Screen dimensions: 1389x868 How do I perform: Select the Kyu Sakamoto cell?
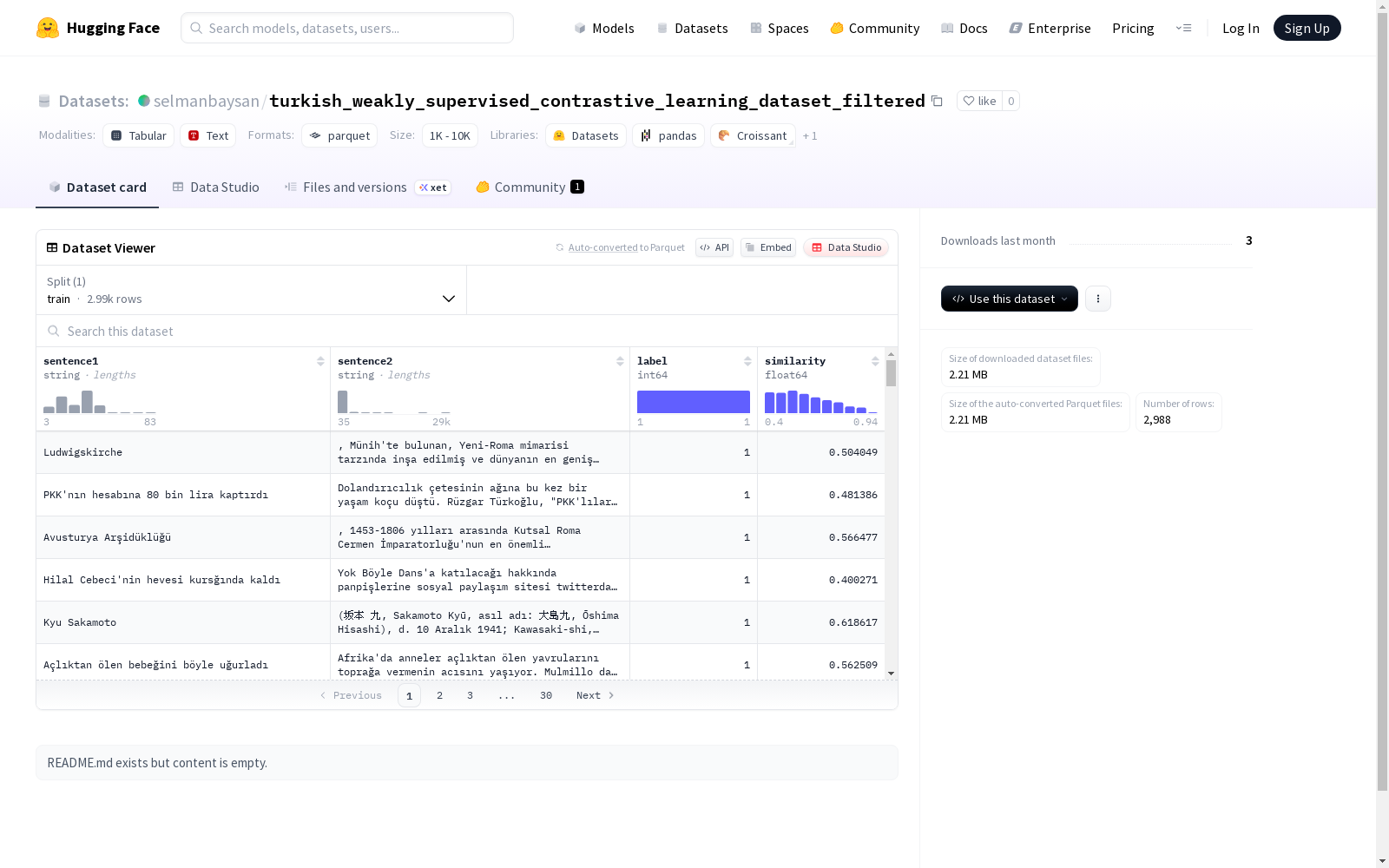click(183, 622)
